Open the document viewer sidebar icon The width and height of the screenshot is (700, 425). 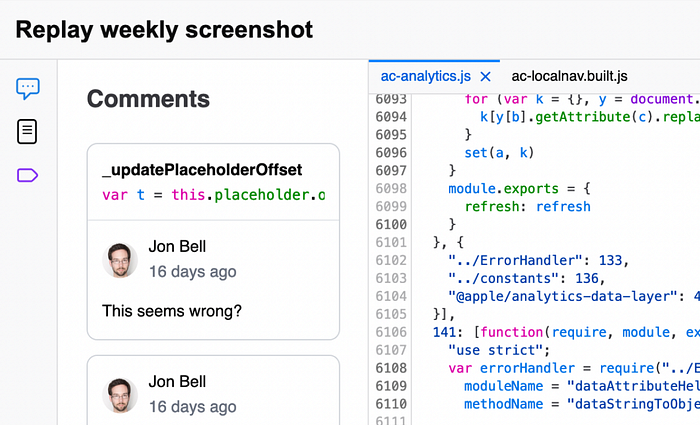tap(28, 131)
